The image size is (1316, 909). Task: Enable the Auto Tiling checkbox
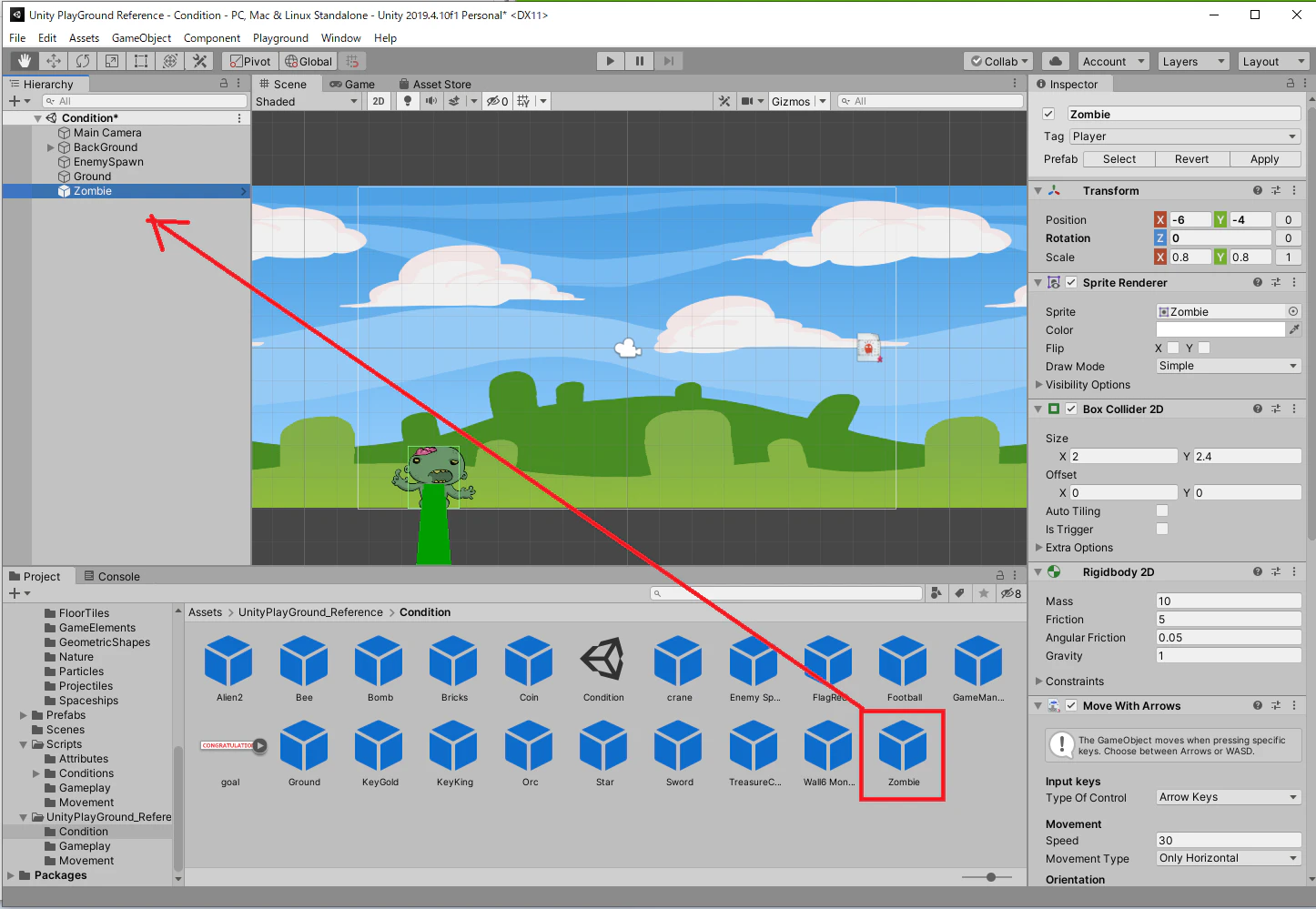pyautogui.click(x=1162, y=510)
